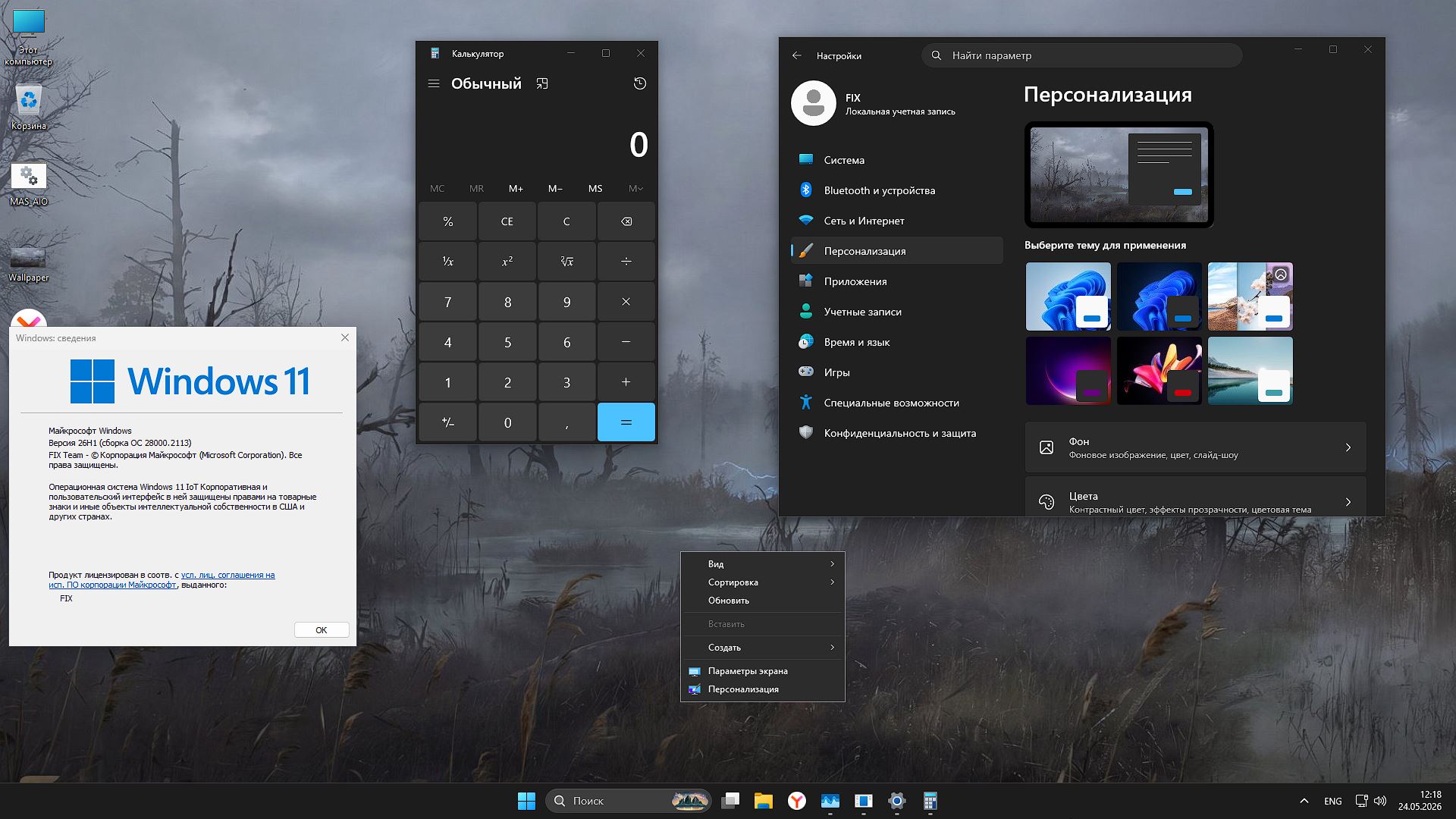Open Calculator history panel icon
Screen dimensions: 1456x819
640,83
